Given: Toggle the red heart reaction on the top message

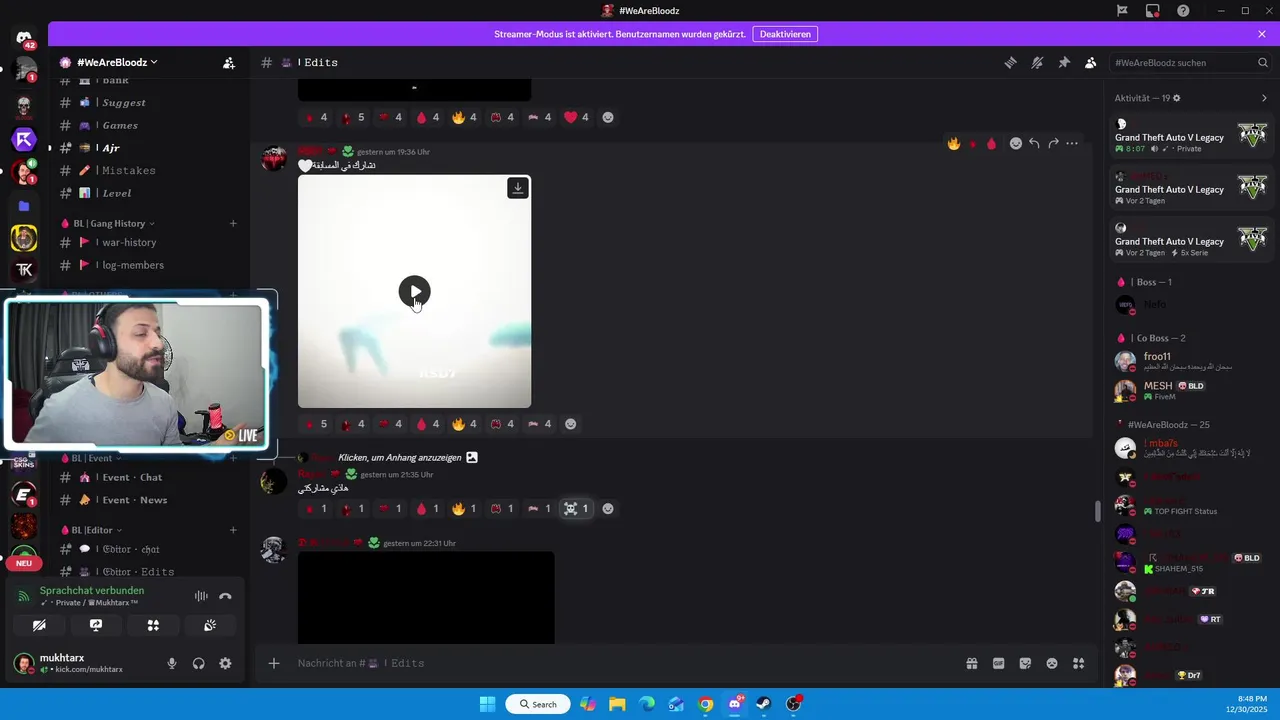Looking at the screenshot, I should coord(576,117).
